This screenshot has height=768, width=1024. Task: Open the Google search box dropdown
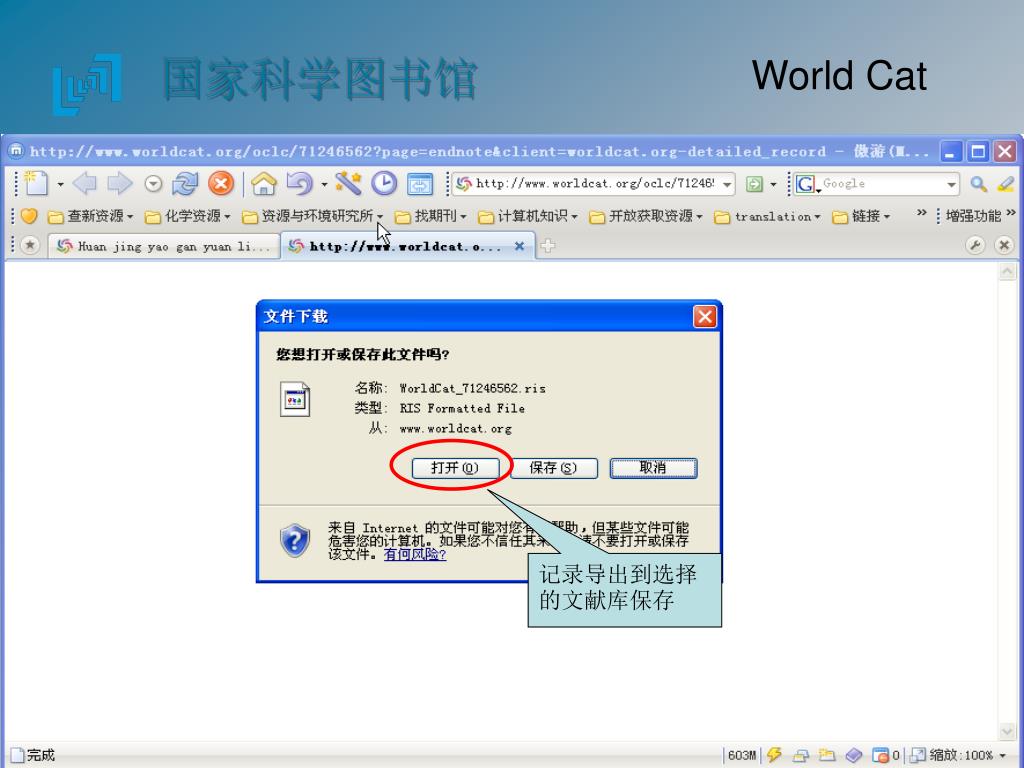tap(951, 185)
